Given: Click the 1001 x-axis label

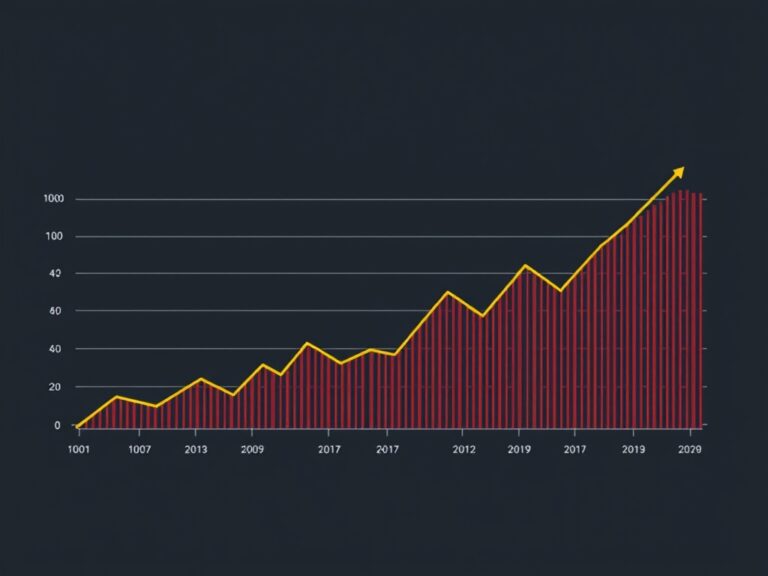Looking at the screenshot, I should point(78,450).
